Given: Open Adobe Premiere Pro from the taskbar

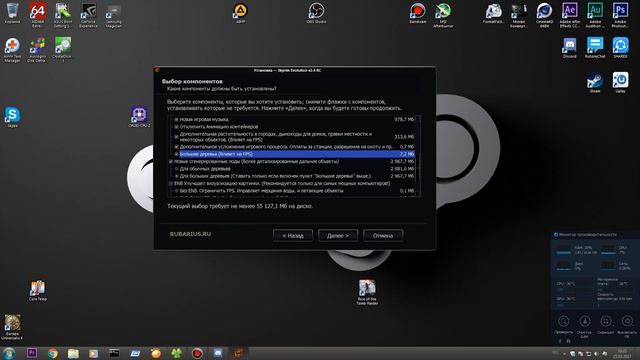Looking at the screenshot, I should click(31, 353).
